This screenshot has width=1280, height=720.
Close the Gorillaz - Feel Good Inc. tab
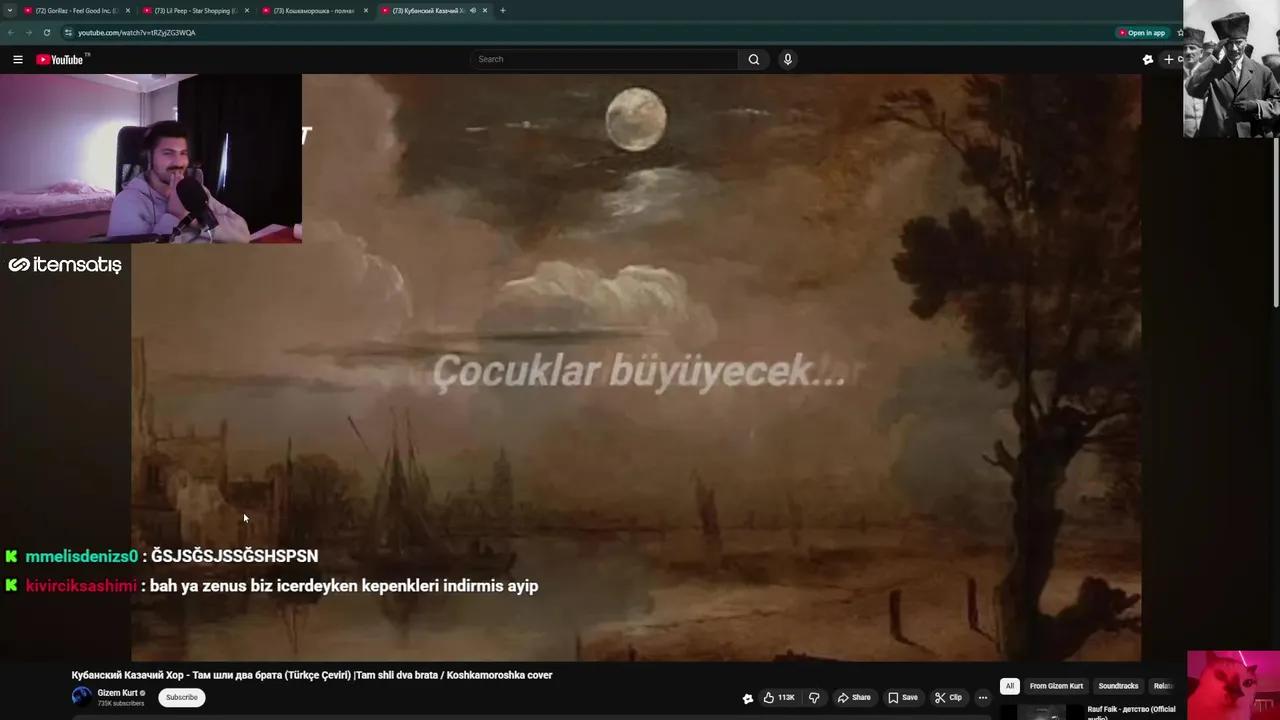click(x=128, y=10)
